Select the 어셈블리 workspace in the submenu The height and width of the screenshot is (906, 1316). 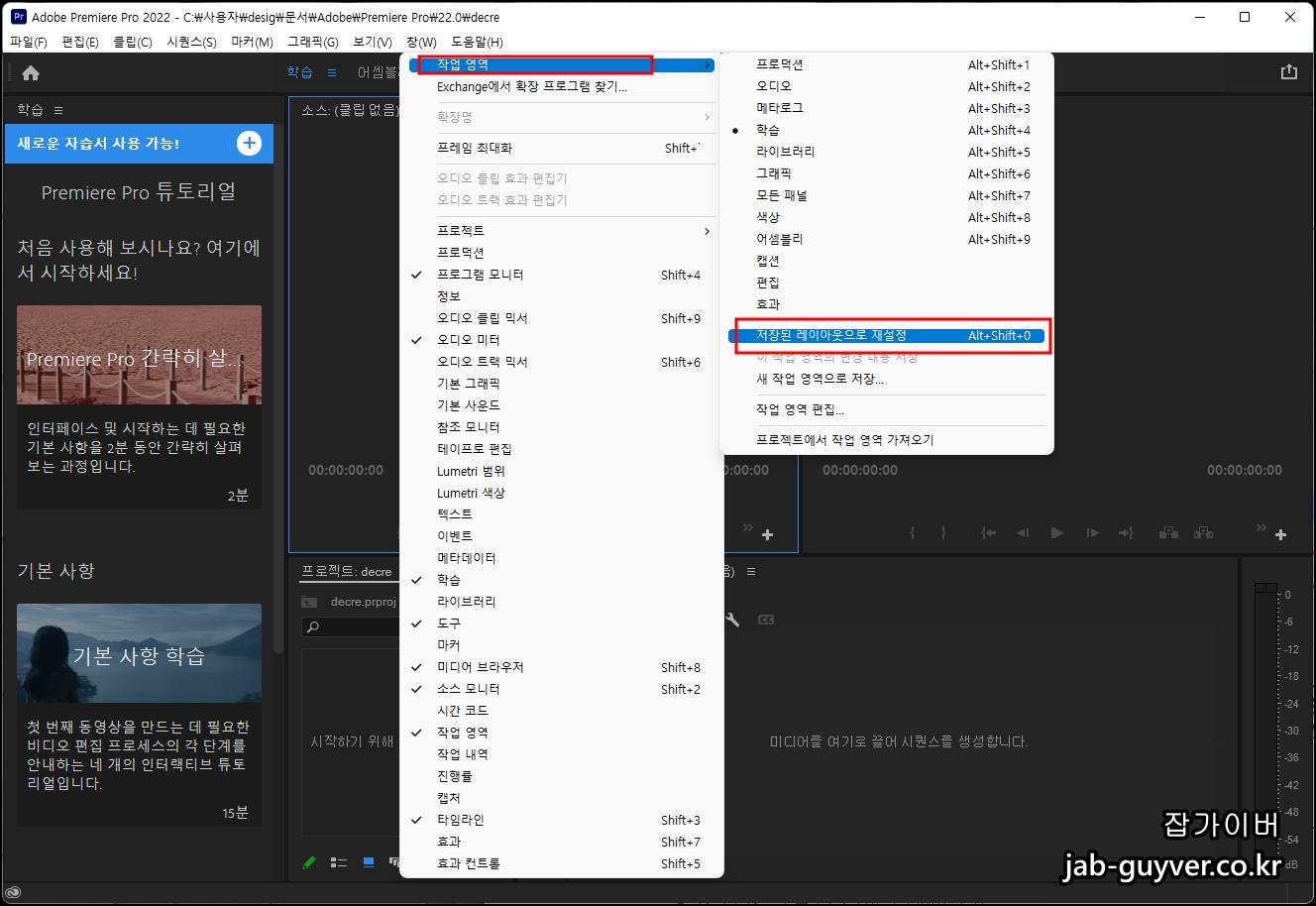886,239
